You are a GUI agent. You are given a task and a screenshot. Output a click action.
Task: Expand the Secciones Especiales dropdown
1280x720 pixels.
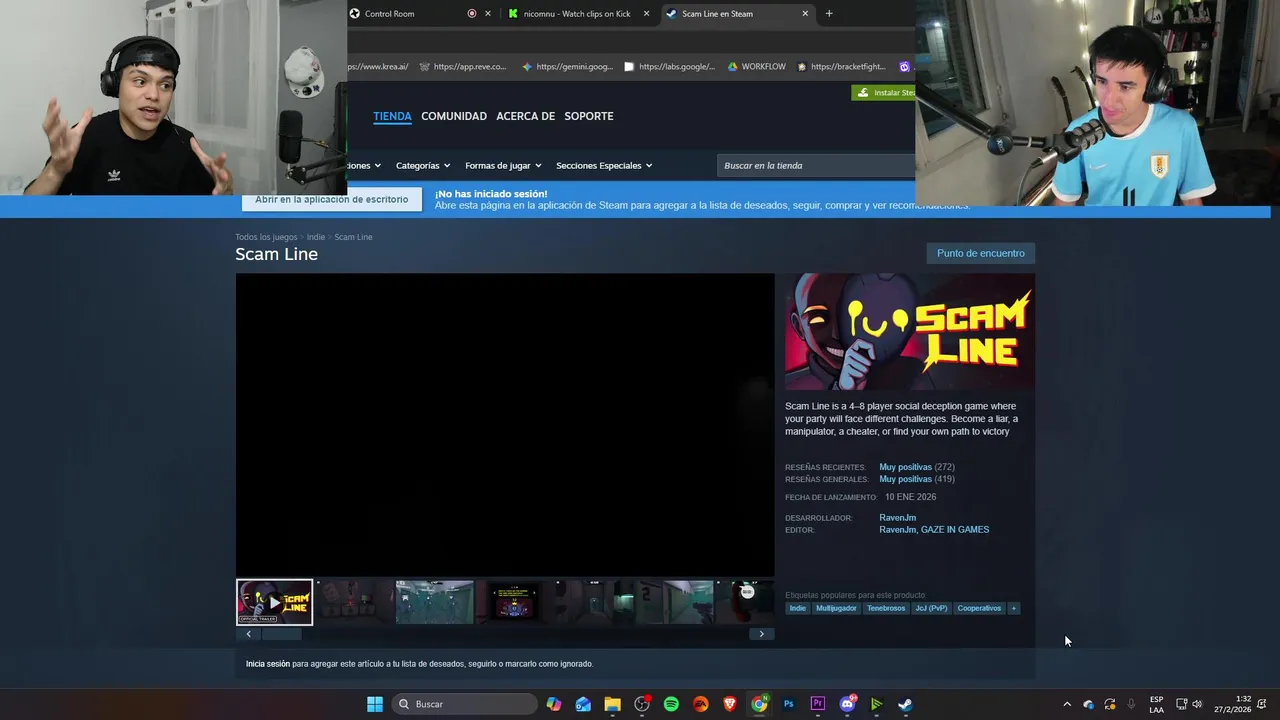point(604,166)
